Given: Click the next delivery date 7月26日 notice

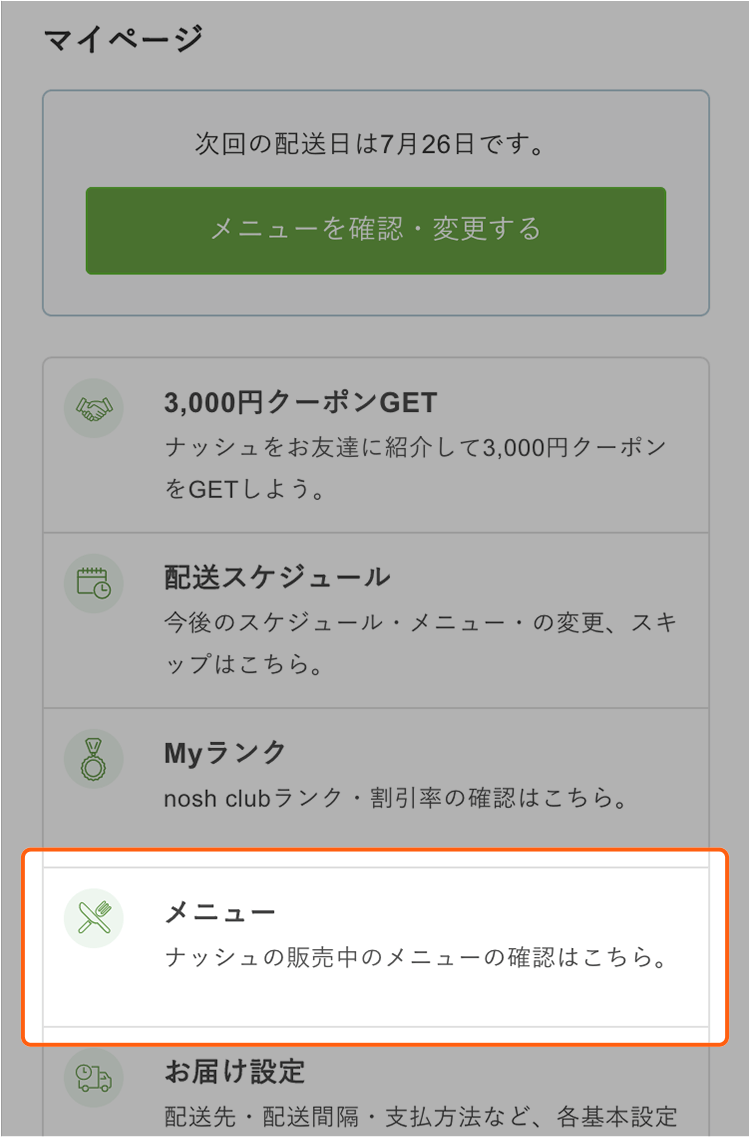Looking at the screenshot, I should pyautogui.click(x=370, y=144).
